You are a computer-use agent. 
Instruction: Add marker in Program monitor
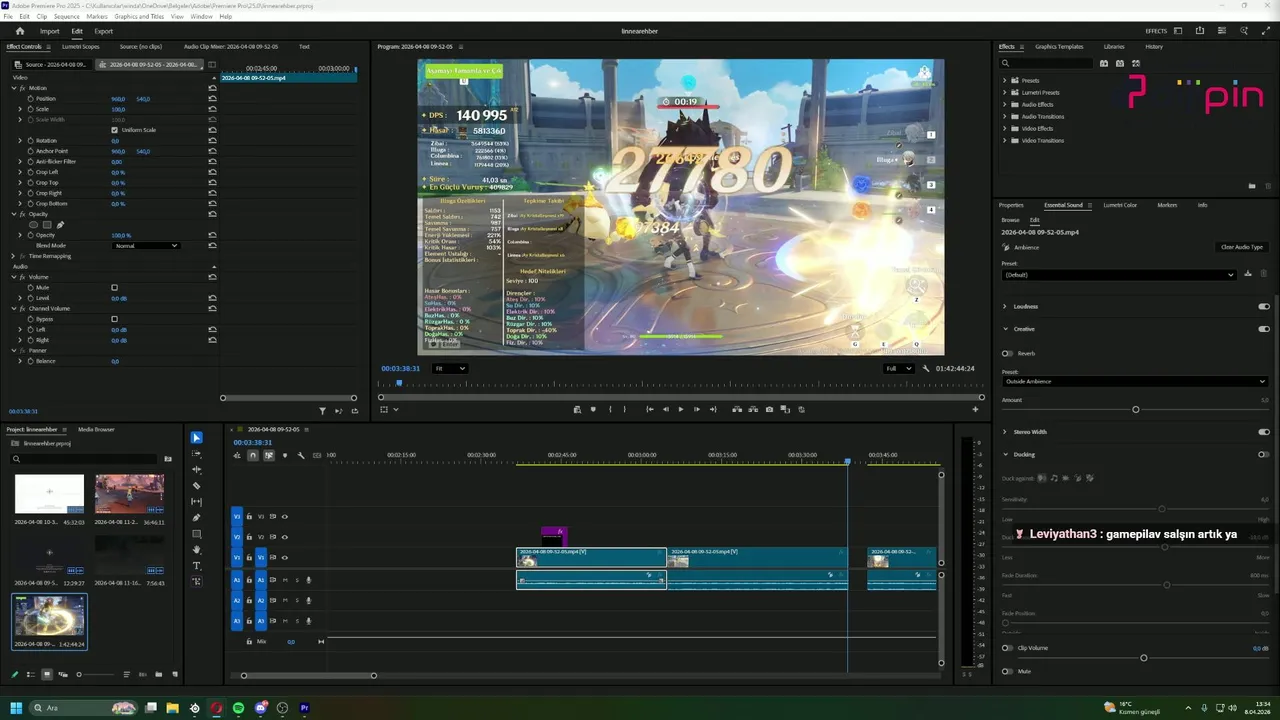pyautogui.click(x=593, y=409)
